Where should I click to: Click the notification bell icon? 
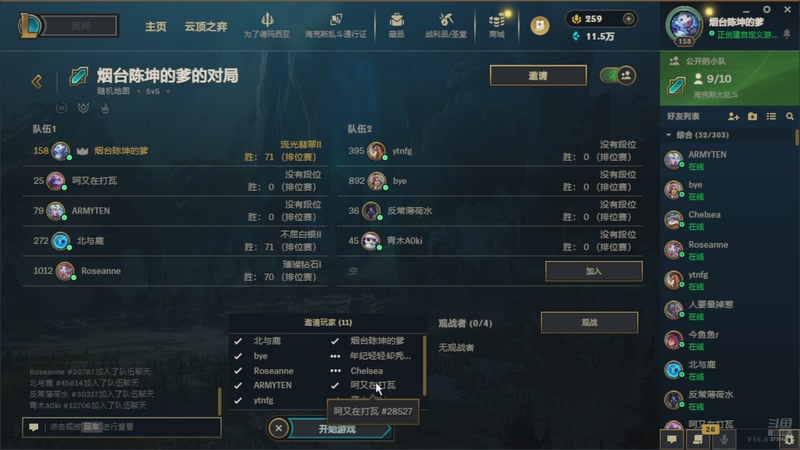click(x=787, y=34)
